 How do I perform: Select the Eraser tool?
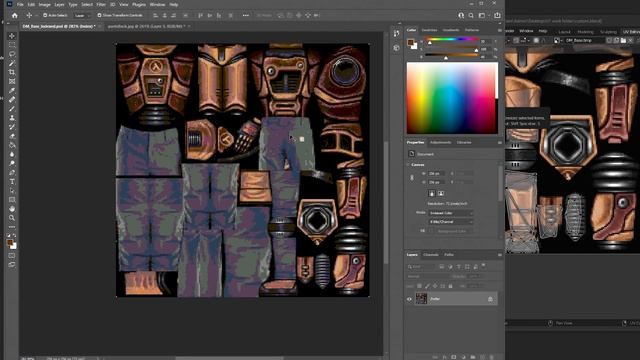(12, 136)
